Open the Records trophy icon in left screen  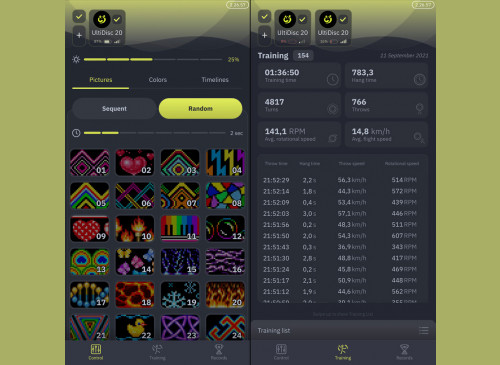(x=219, y=349)
